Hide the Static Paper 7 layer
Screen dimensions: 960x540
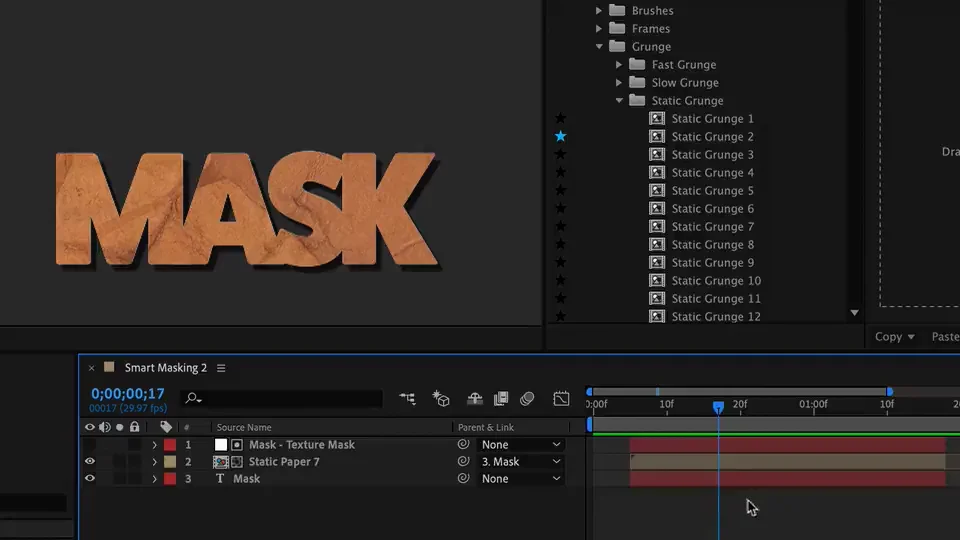(x=90, y=462)
